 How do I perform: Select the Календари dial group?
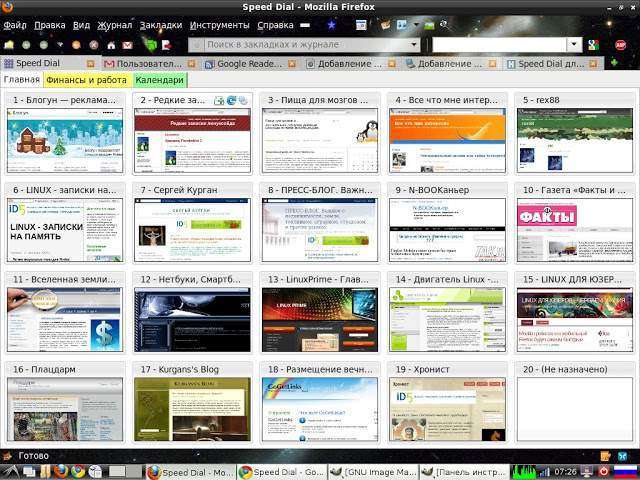(159, 80)
